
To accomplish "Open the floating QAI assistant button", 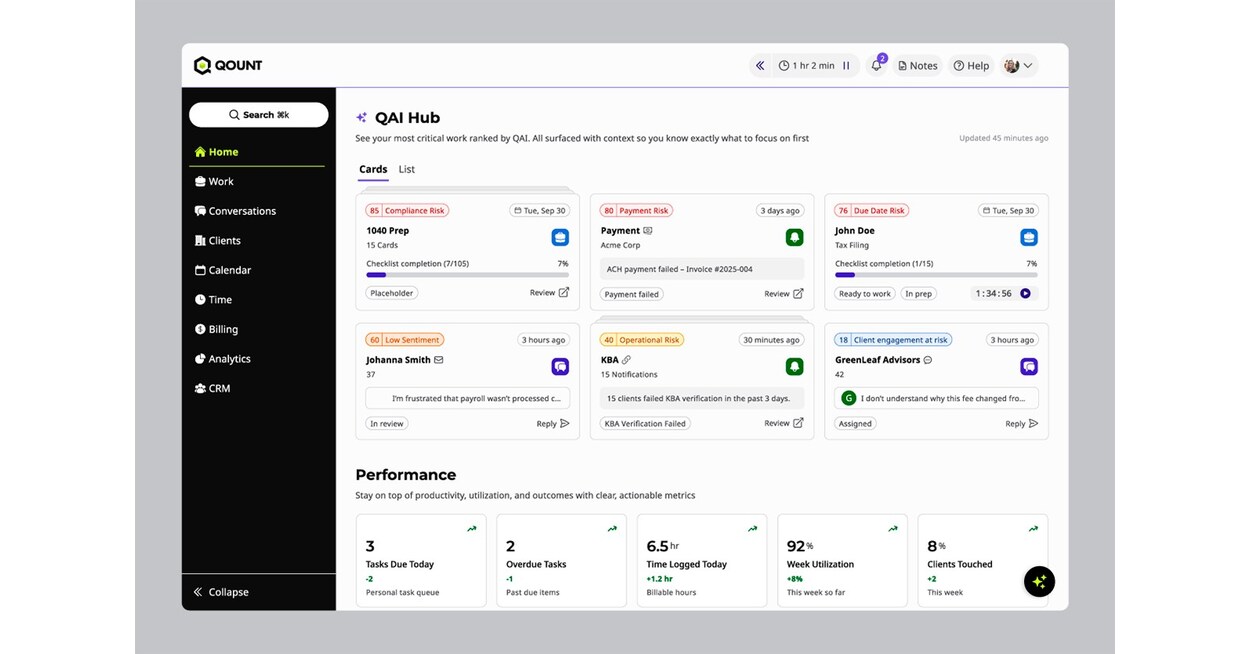I will 1039,581.
